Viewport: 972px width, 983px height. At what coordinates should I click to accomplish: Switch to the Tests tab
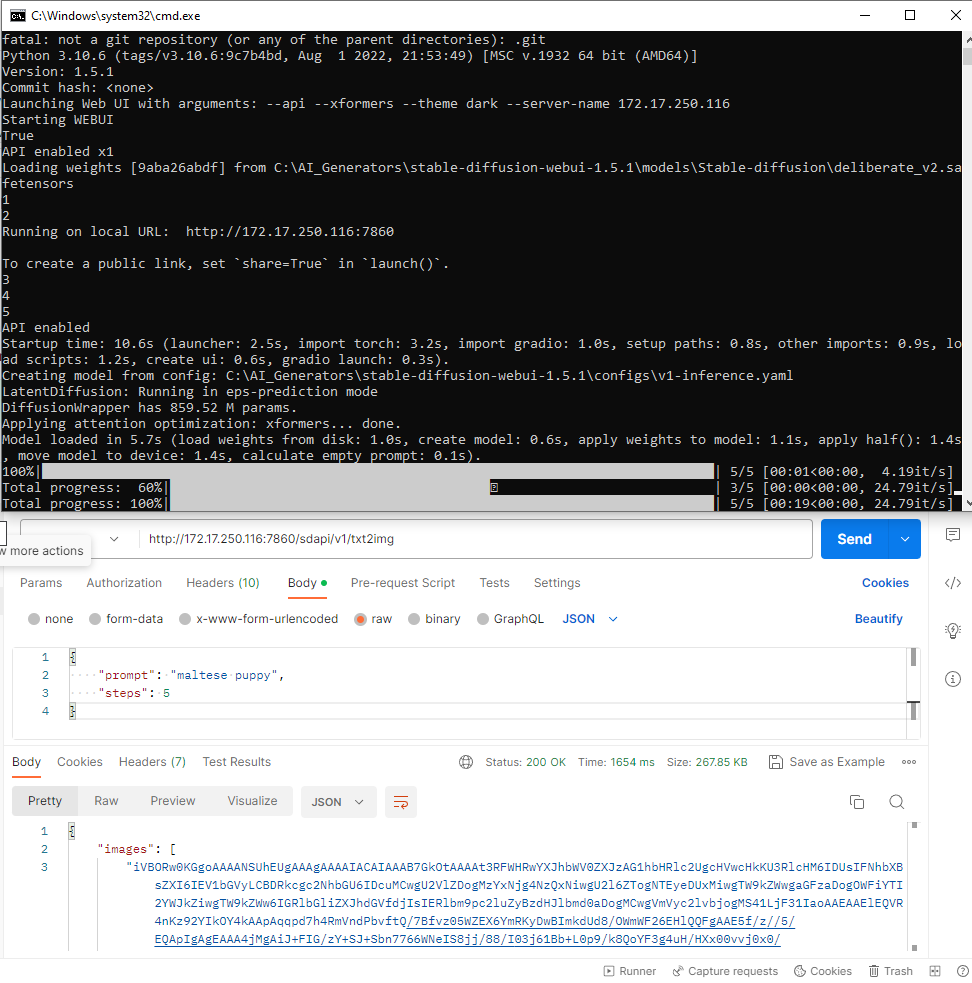tap(497, 582)
